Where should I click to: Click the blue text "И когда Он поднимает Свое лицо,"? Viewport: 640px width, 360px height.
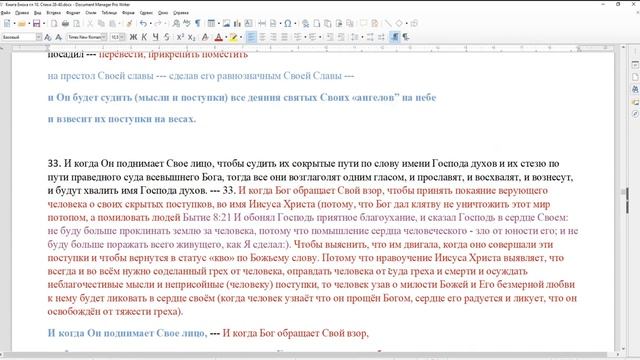(x=127, y=333)
